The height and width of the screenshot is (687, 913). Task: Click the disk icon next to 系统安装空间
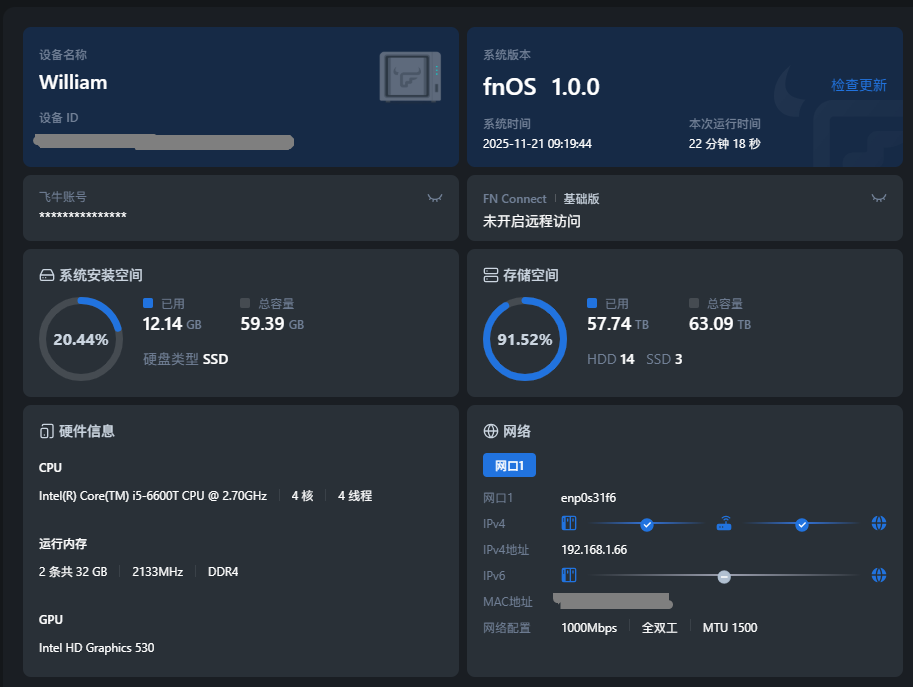point(46,275)
